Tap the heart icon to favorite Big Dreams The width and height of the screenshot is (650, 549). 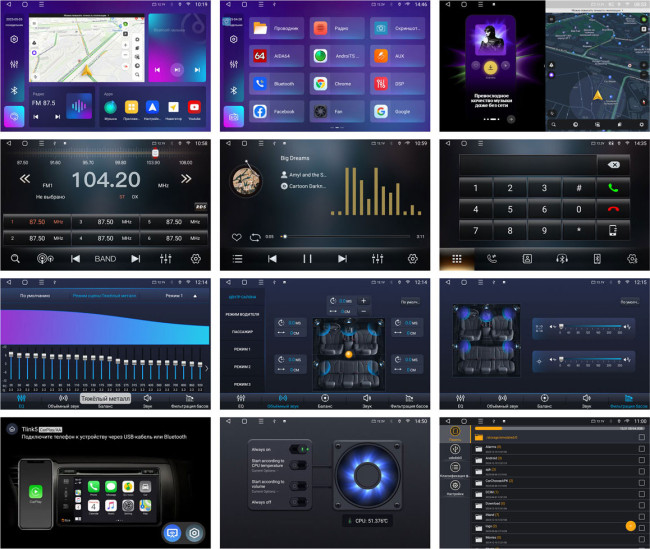pos(236,237)
